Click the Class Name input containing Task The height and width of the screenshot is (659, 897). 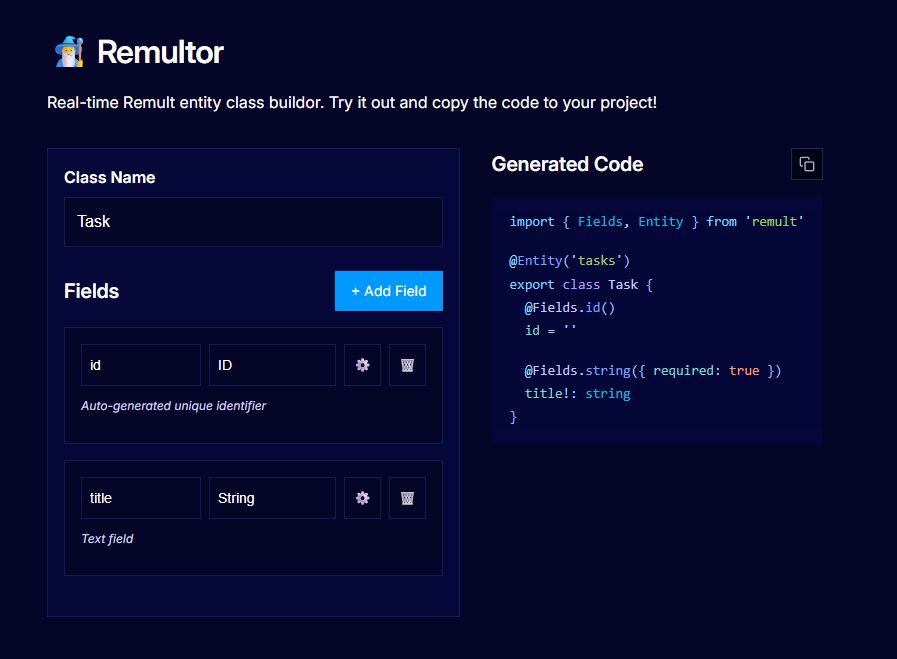(x=252, y=221)
